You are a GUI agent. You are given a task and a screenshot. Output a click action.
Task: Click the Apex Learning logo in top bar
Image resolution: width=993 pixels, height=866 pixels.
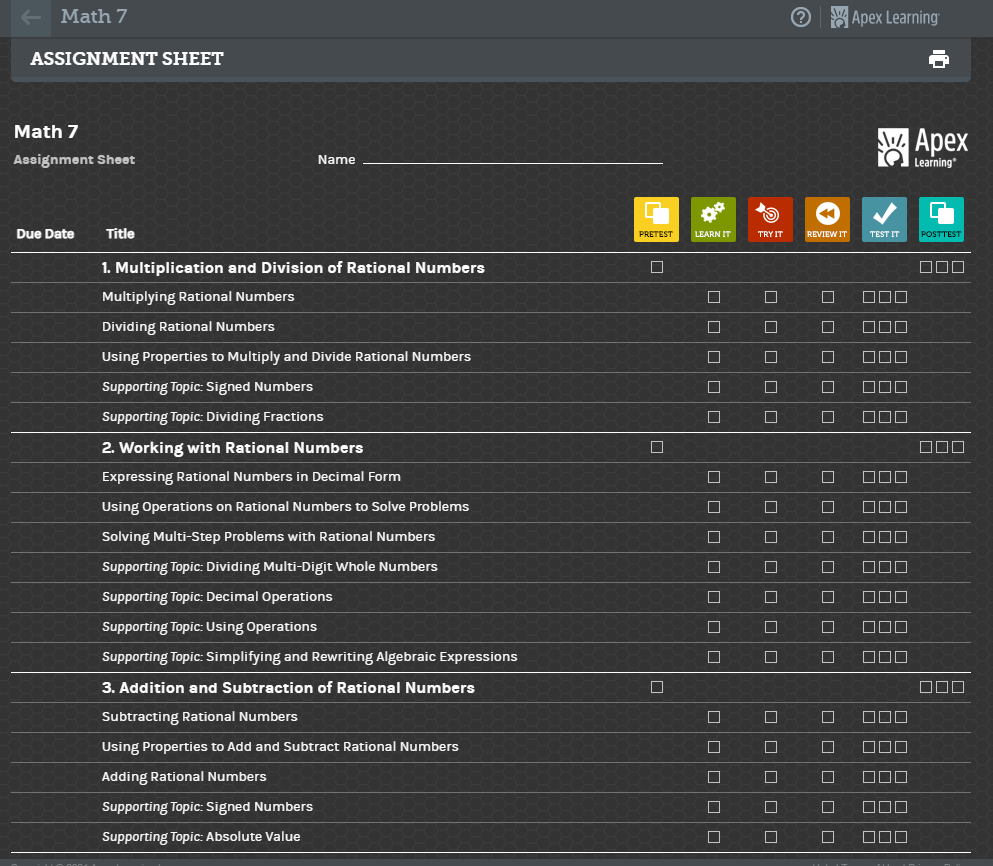[x=885, y=17]
